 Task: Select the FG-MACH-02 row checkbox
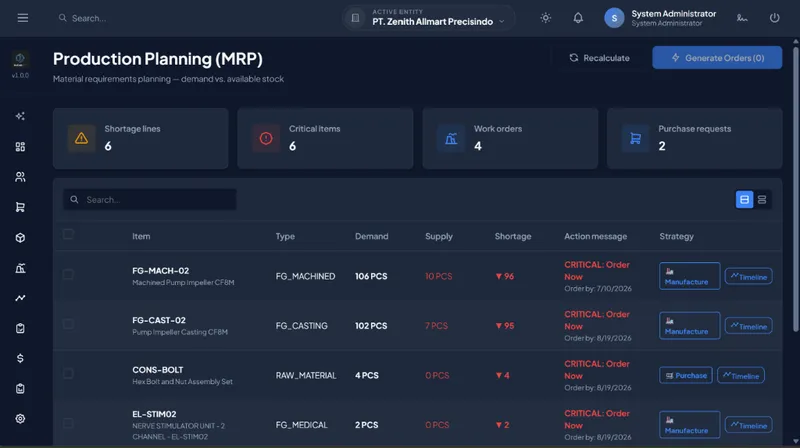click(x=68, y=275)
